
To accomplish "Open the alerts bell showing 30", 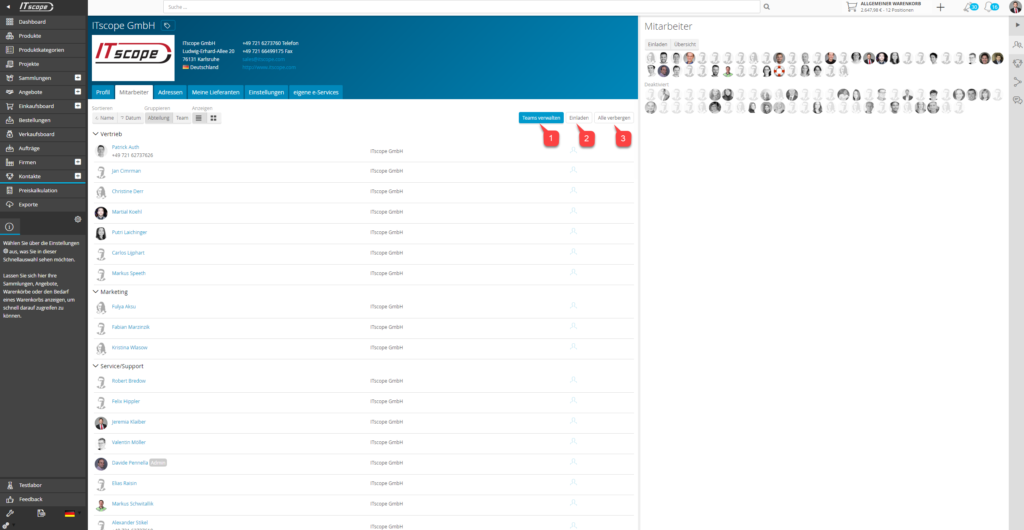I will (970, 7).
